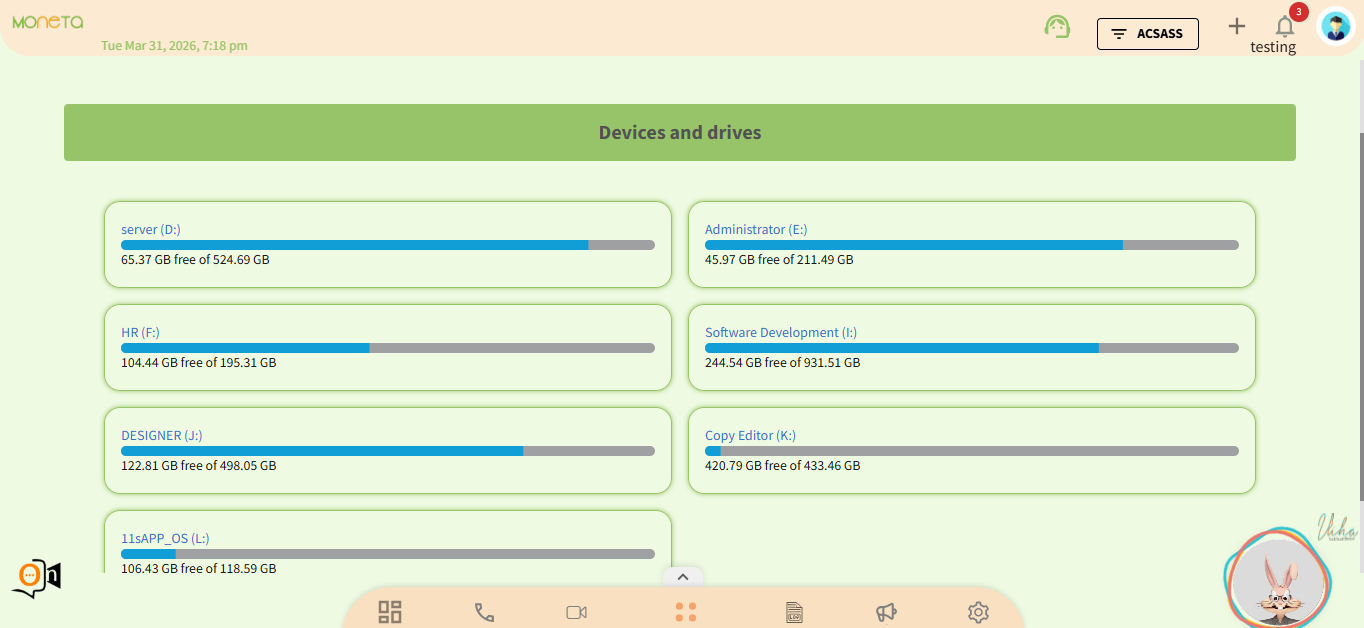
Task: Open announcements megaphone icon
Action: click(886, 612)
